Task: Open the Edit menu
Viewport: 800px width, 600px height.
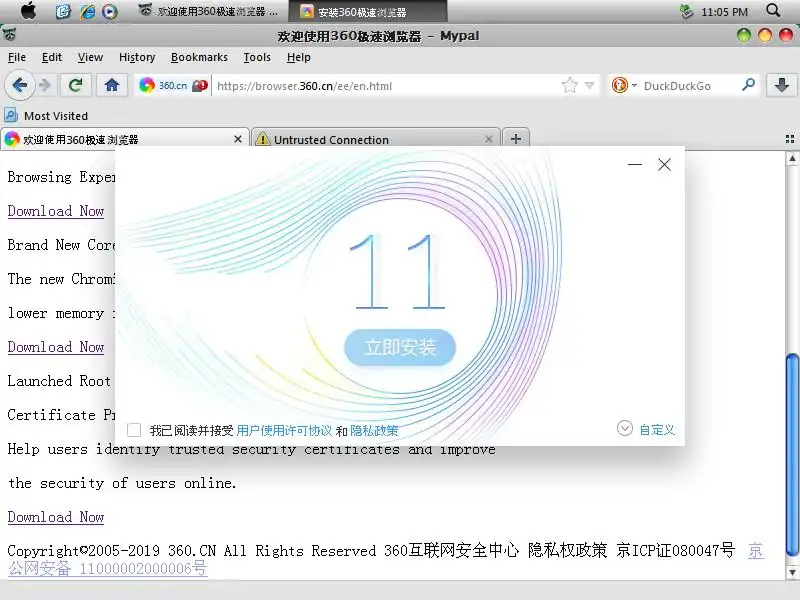Action: point(52,57)
